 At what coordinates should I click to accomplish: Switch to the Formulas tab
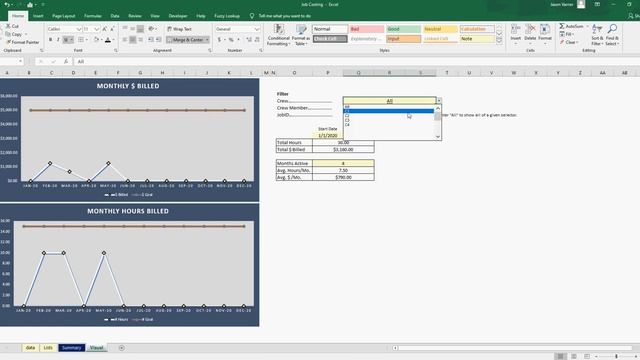pyautogui.click(x=93, y=16)
